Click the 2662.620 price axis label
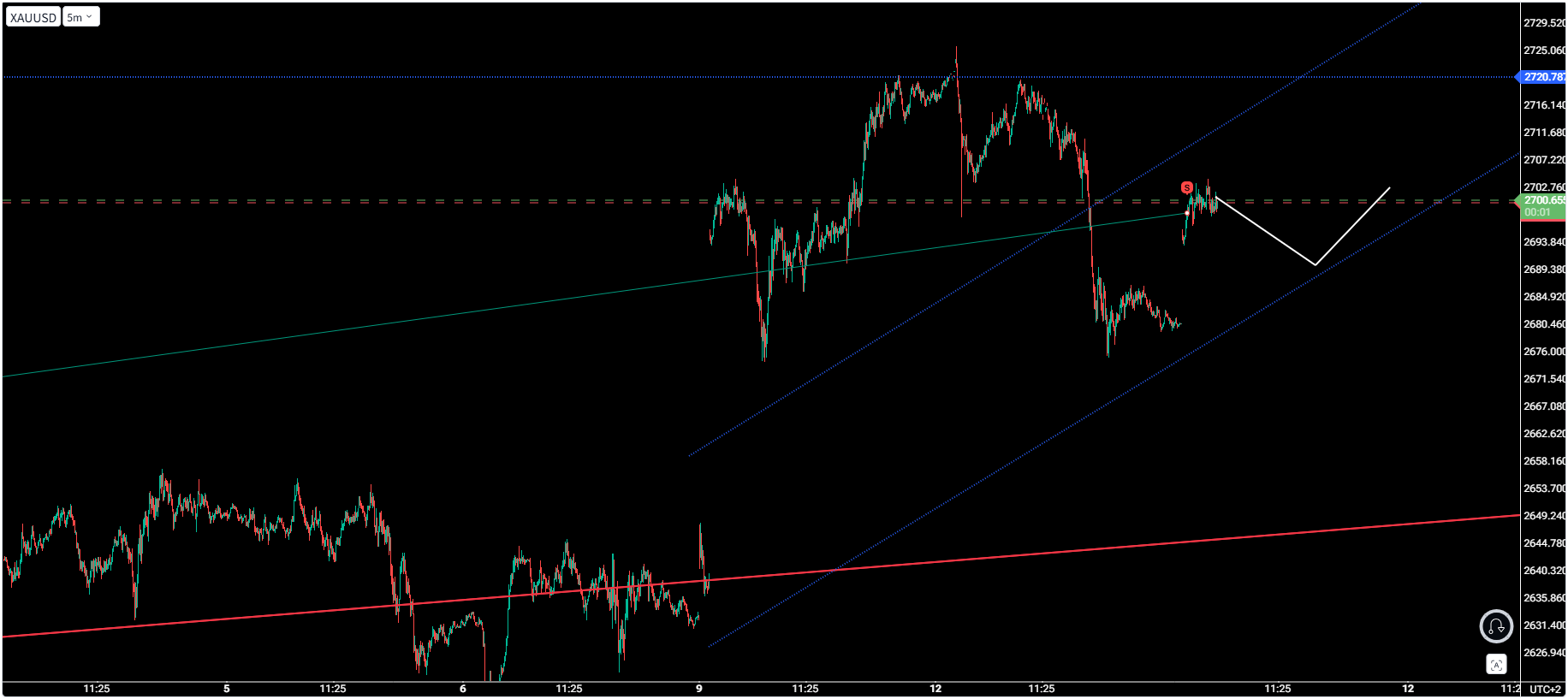 [1544, 434]
